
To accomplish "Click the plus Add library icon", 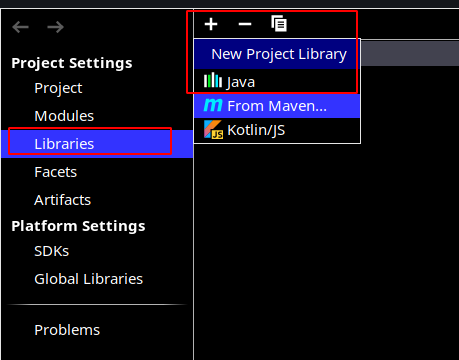I will click(x=211, y=24).
